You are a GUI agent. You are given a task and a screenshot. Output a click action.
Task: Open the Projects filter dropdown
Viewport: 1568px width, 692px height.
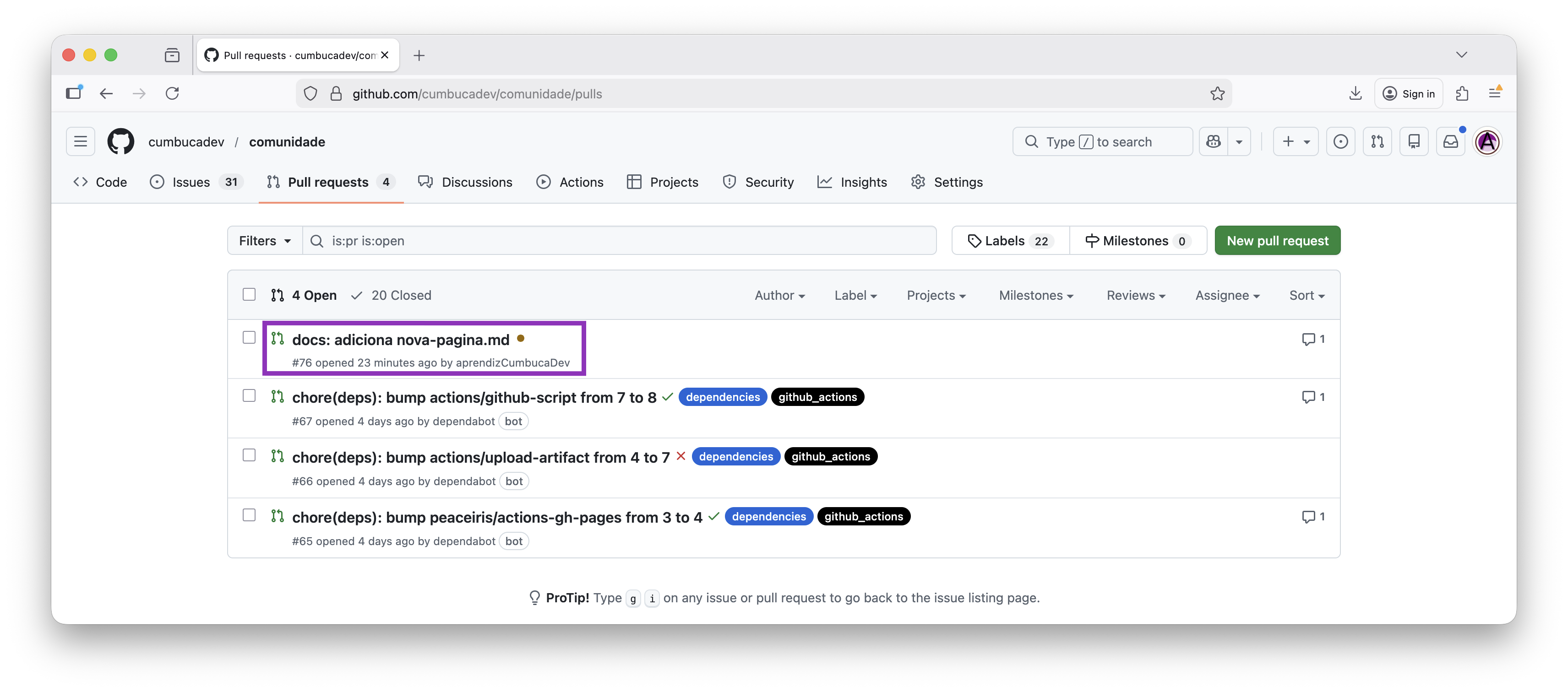(936, 296)
